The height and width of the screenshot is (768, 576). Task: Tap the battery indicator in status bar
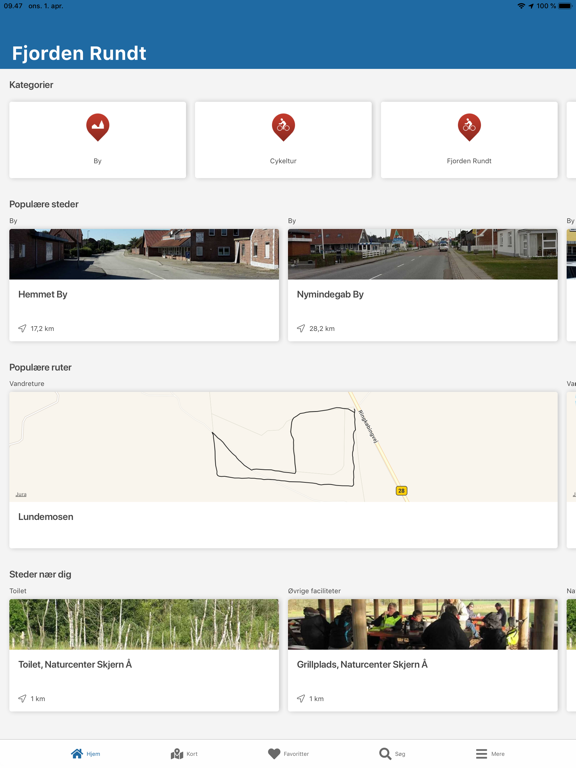(564, 6)
